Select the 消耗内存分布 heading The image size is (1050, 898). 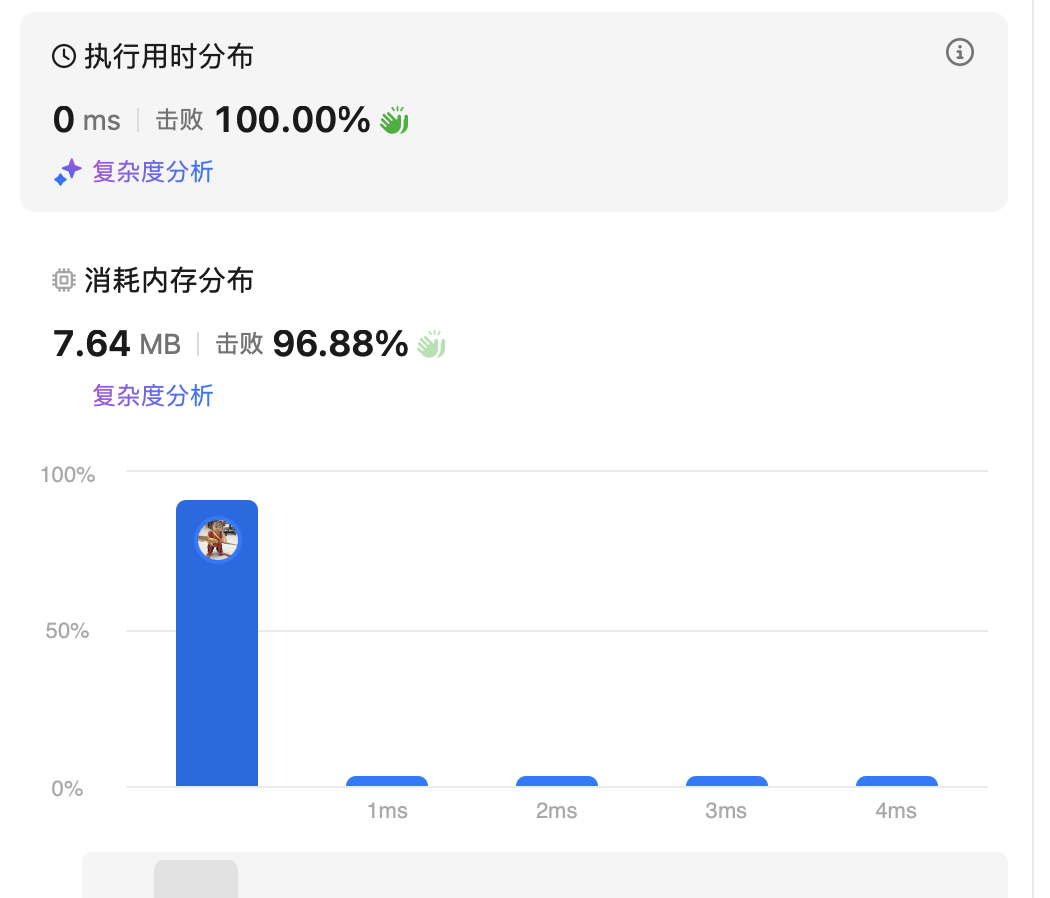pos(169,280)
